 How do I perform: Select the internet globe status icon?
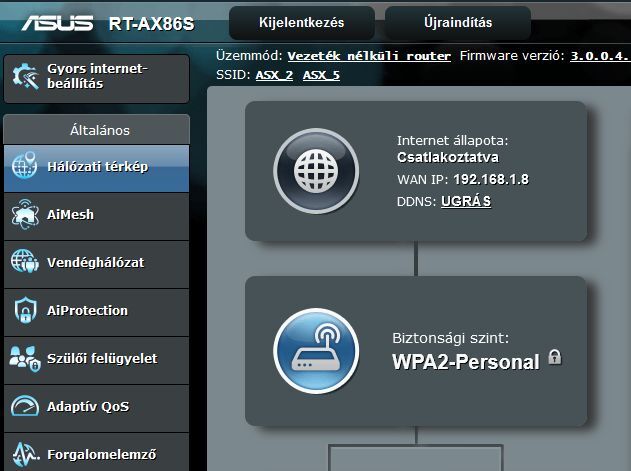click(316, 171)
